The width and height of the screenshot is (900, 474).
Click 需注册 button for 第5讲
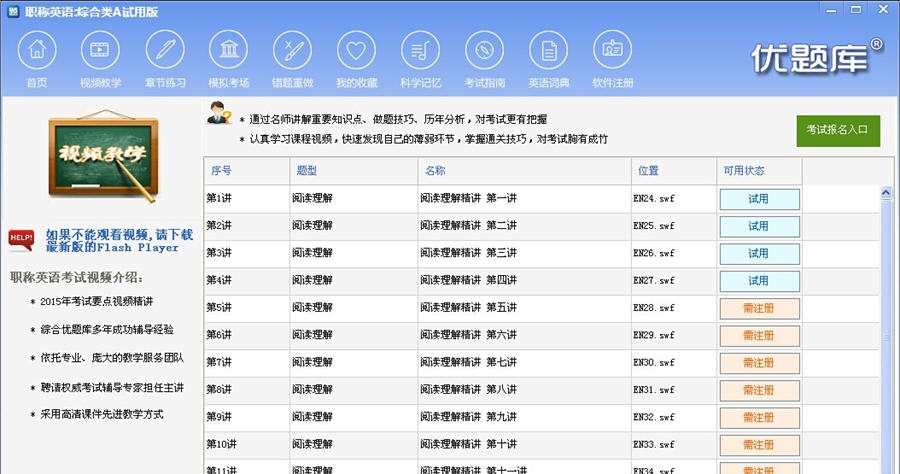tap(759, 309)
